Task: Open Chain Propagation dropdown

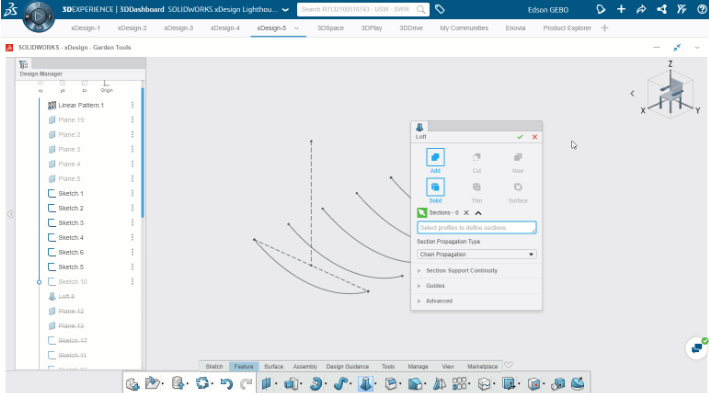Action: (477, 254)
